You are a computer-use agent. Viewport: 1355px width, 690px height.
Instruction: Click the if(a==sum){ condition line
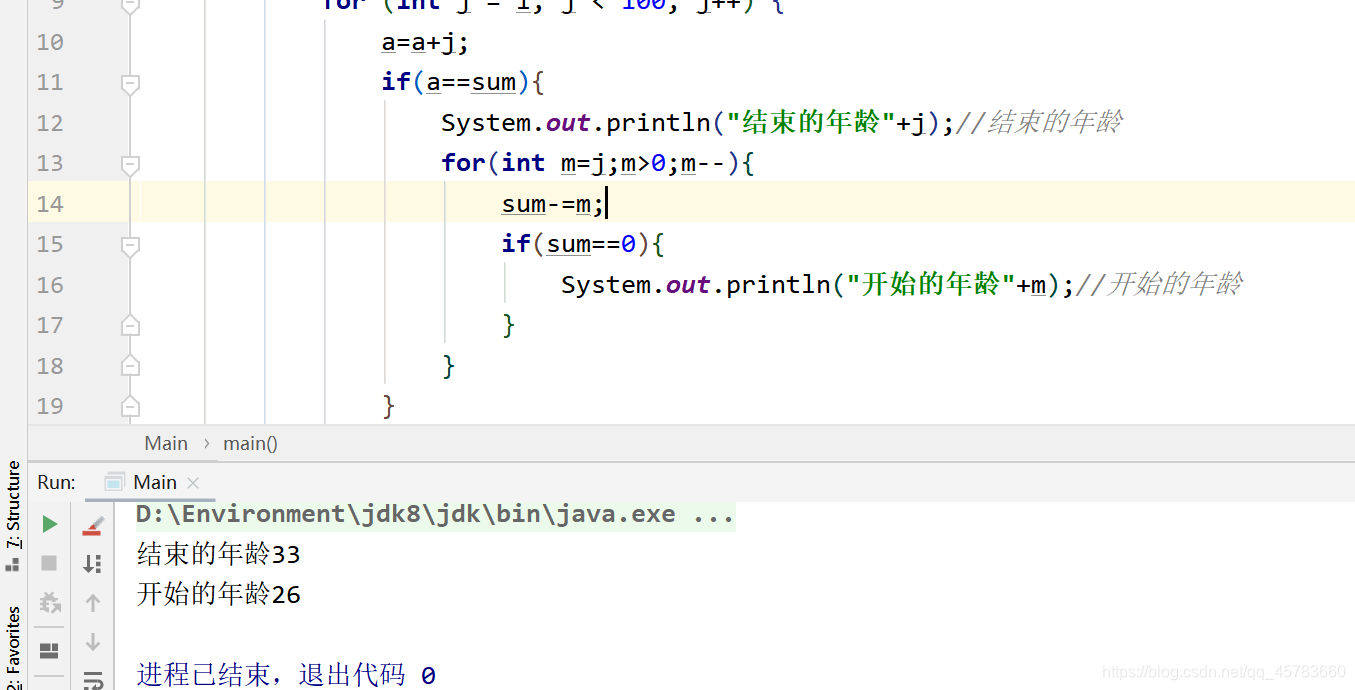pos(462,82)
